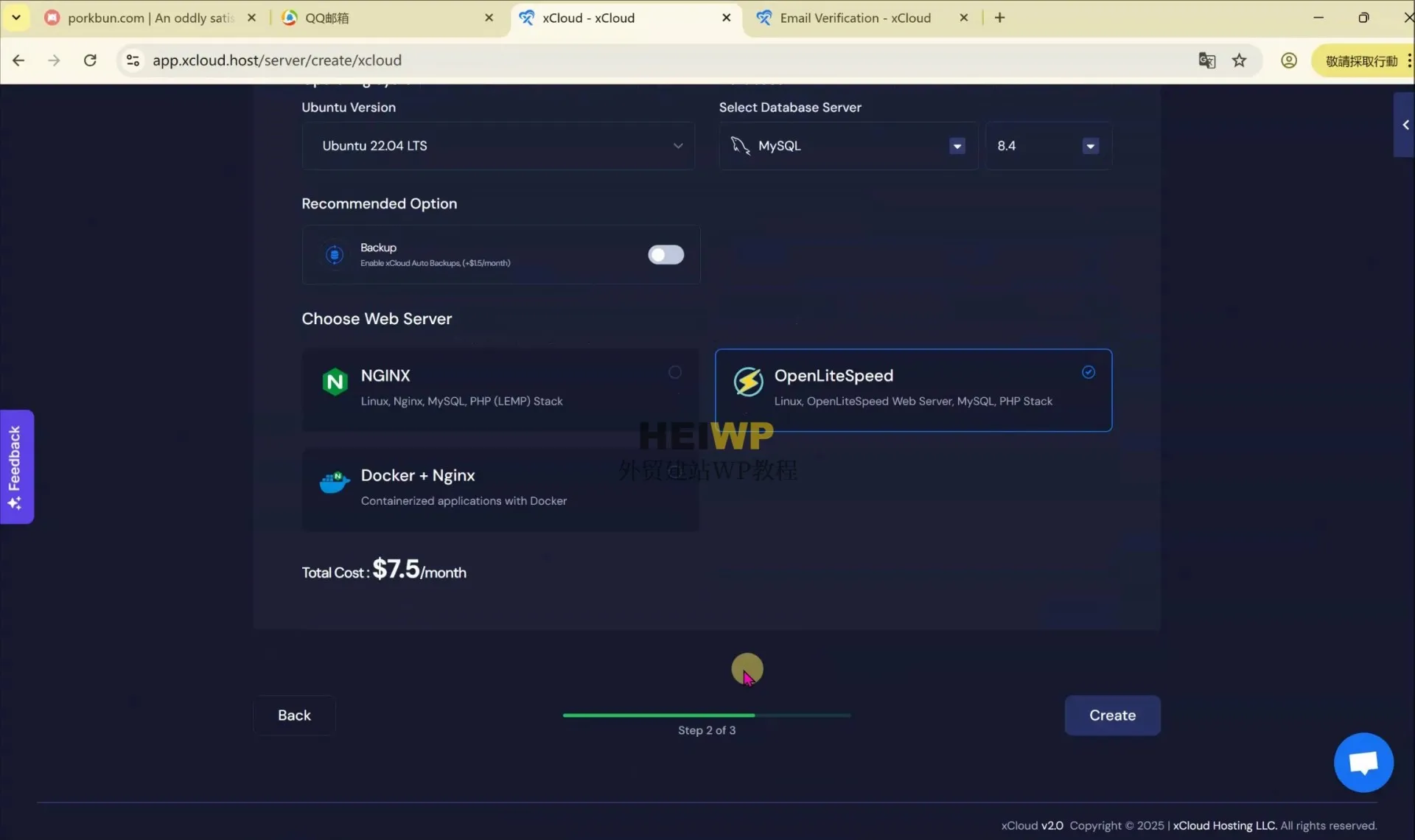The image size is (1415, 840).
Task: Open Google Translate from the address bar
Action: 1207,60
